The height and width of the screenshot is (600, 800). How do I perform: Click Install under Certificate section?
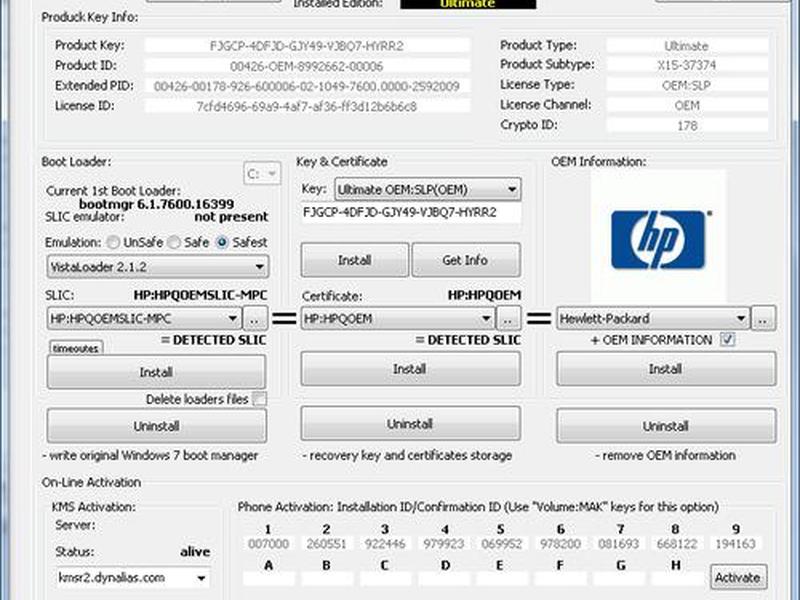[x=410, y=368]
